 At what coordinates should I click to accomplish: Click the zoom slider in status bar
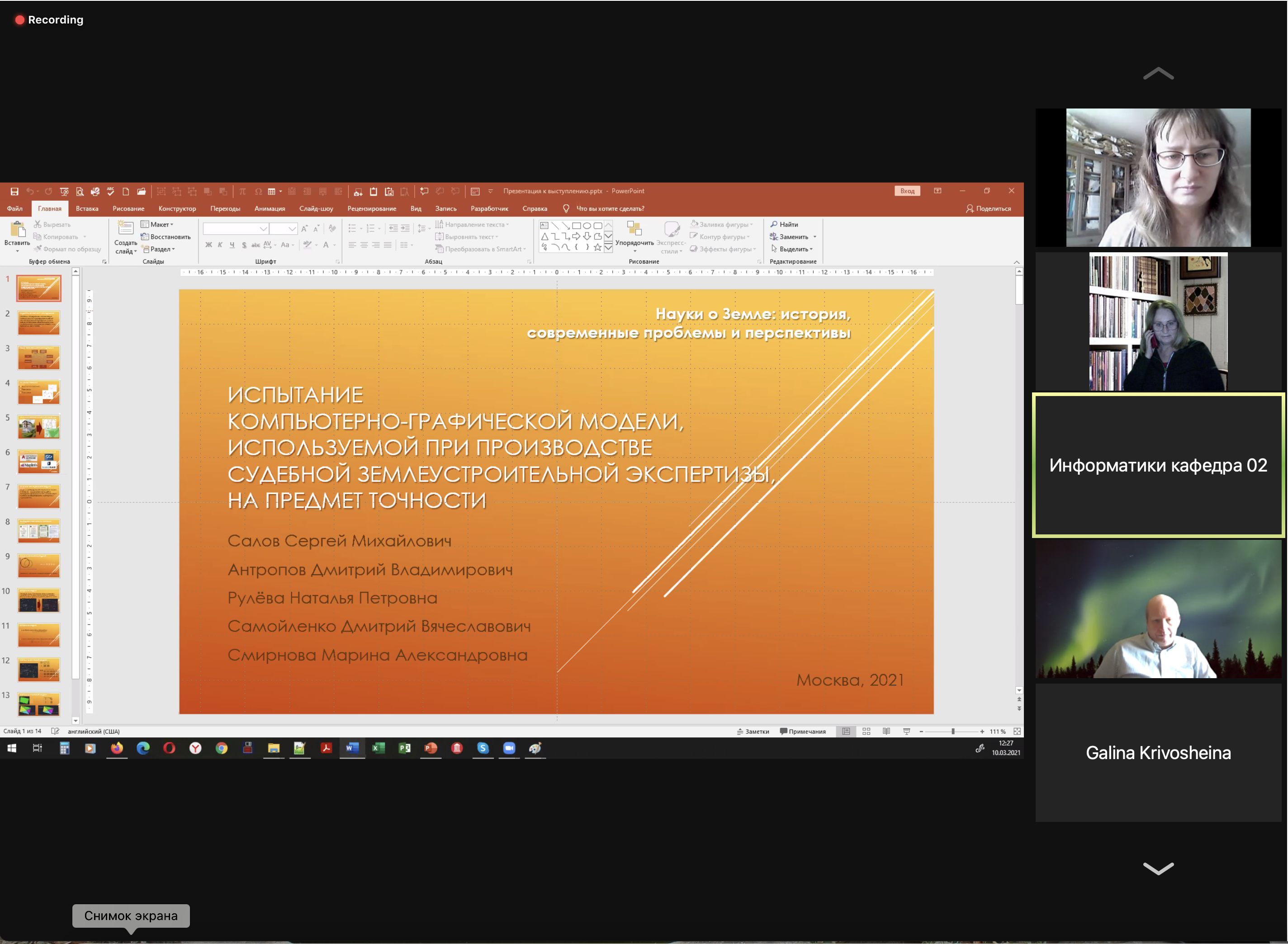pyautogui.click(x=952, y=732)
